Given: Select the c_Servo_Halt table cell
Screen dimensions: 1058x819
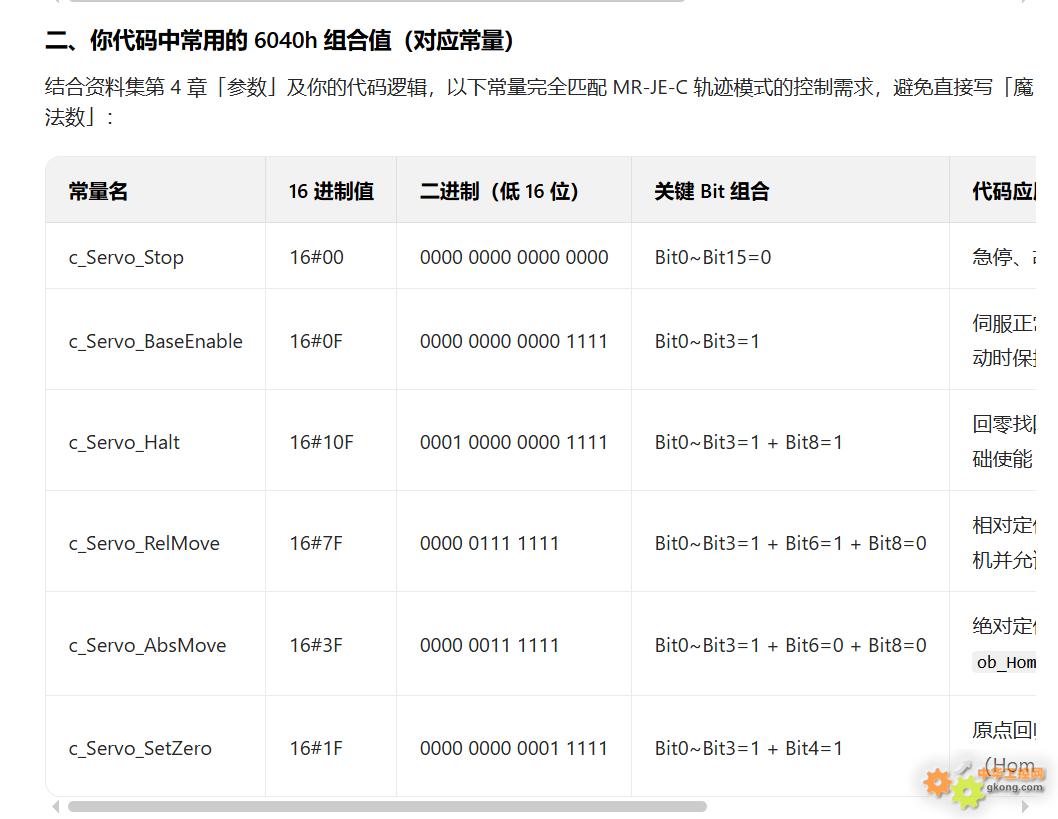Looking at the screenshot, I should coord(124,442).
